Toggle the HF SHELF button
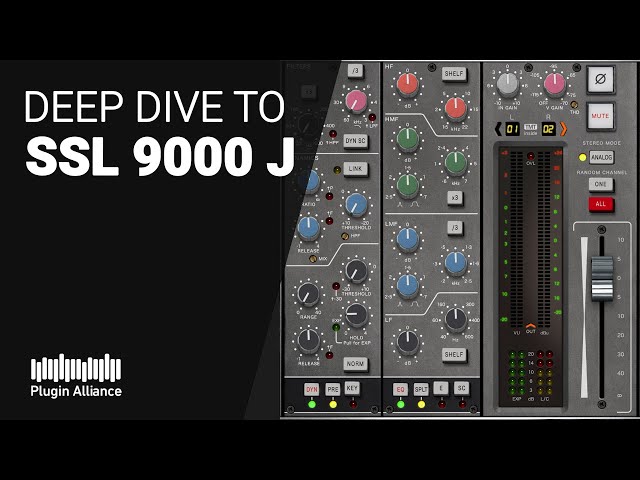Screen dimensions: 640x480 [x=454, y=74]
